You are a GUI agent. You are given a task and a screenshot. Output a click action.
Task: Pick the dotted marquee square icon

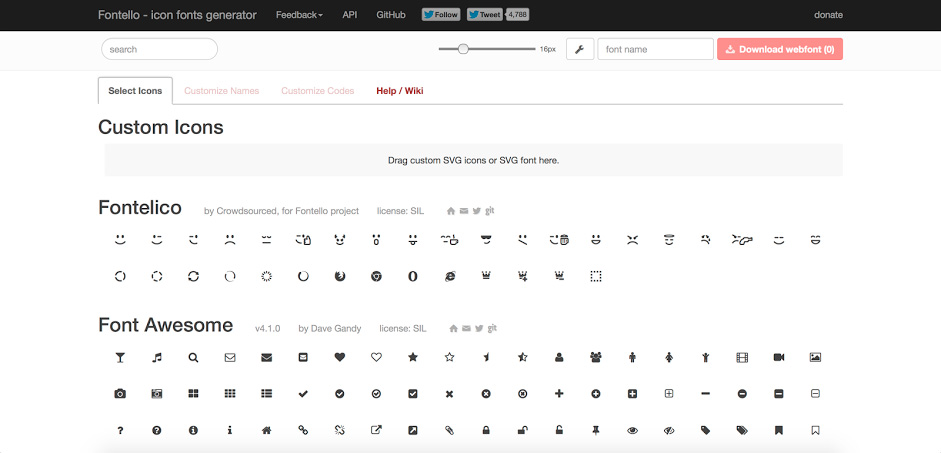(x=596, y=277)
